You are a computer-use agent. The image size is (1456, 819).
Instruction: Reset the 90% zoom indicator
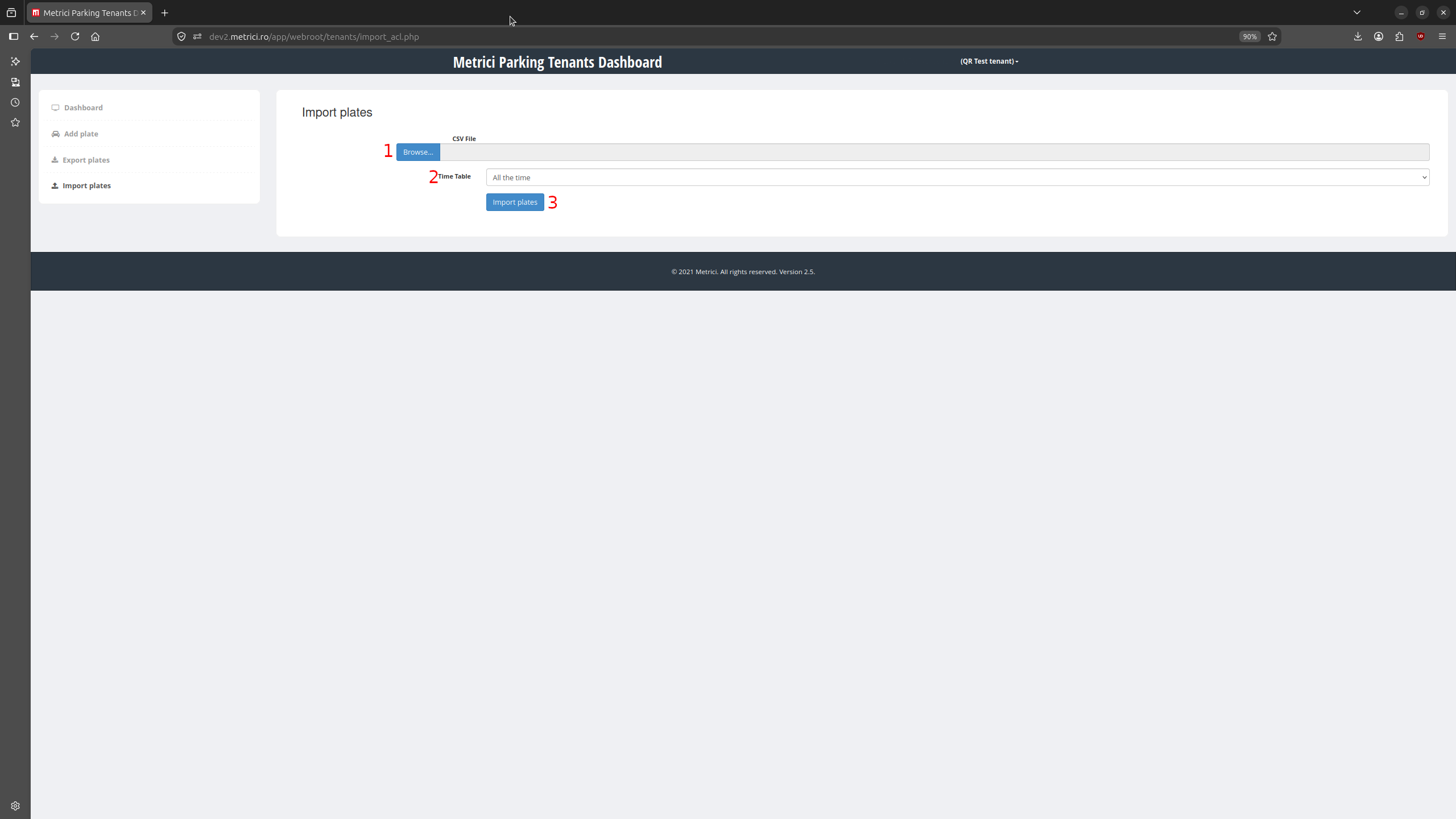(x=1250, y=36)
